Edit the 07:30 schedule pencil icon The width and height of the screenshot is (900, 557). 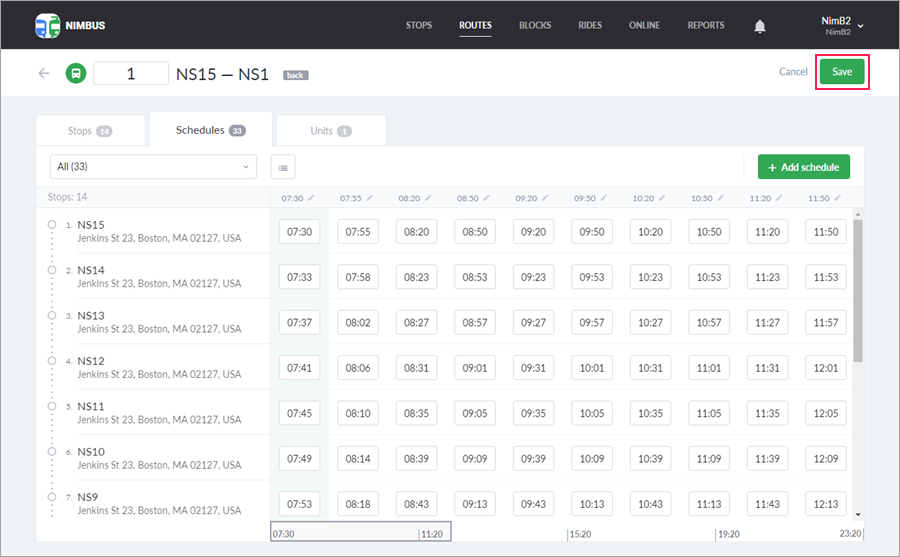312,198
